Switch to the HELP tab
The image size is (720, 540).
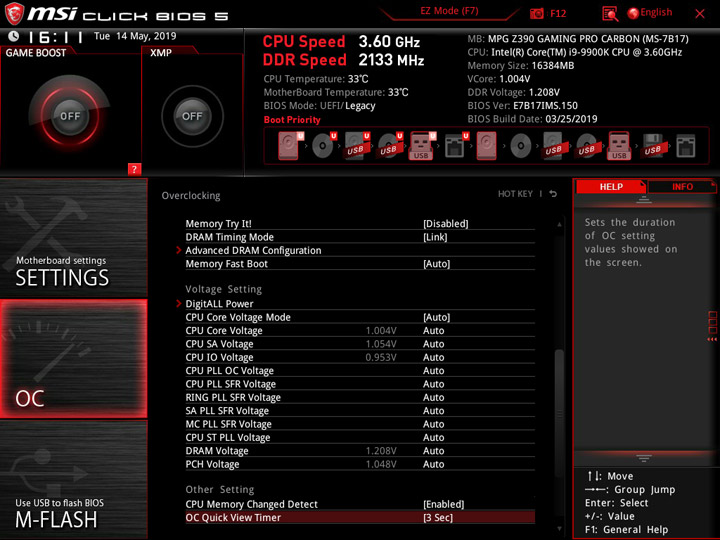611,186
